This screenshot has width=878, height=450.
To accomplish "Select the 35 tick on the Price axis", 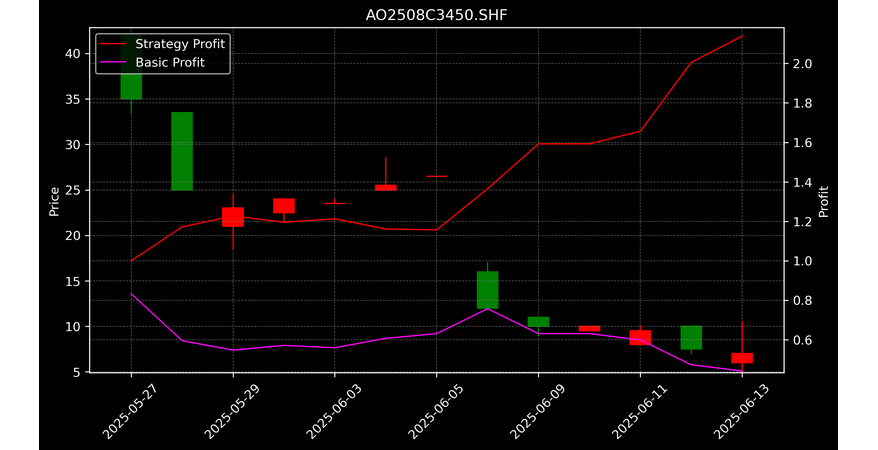I will [x=73, y=99].
